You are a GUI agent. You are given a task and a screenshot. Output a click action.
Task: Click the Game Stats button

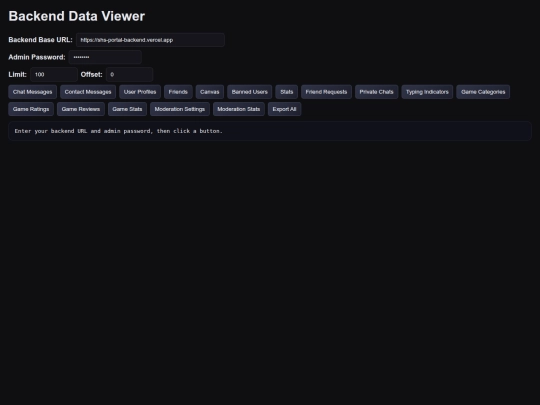(x=127, y=109)
